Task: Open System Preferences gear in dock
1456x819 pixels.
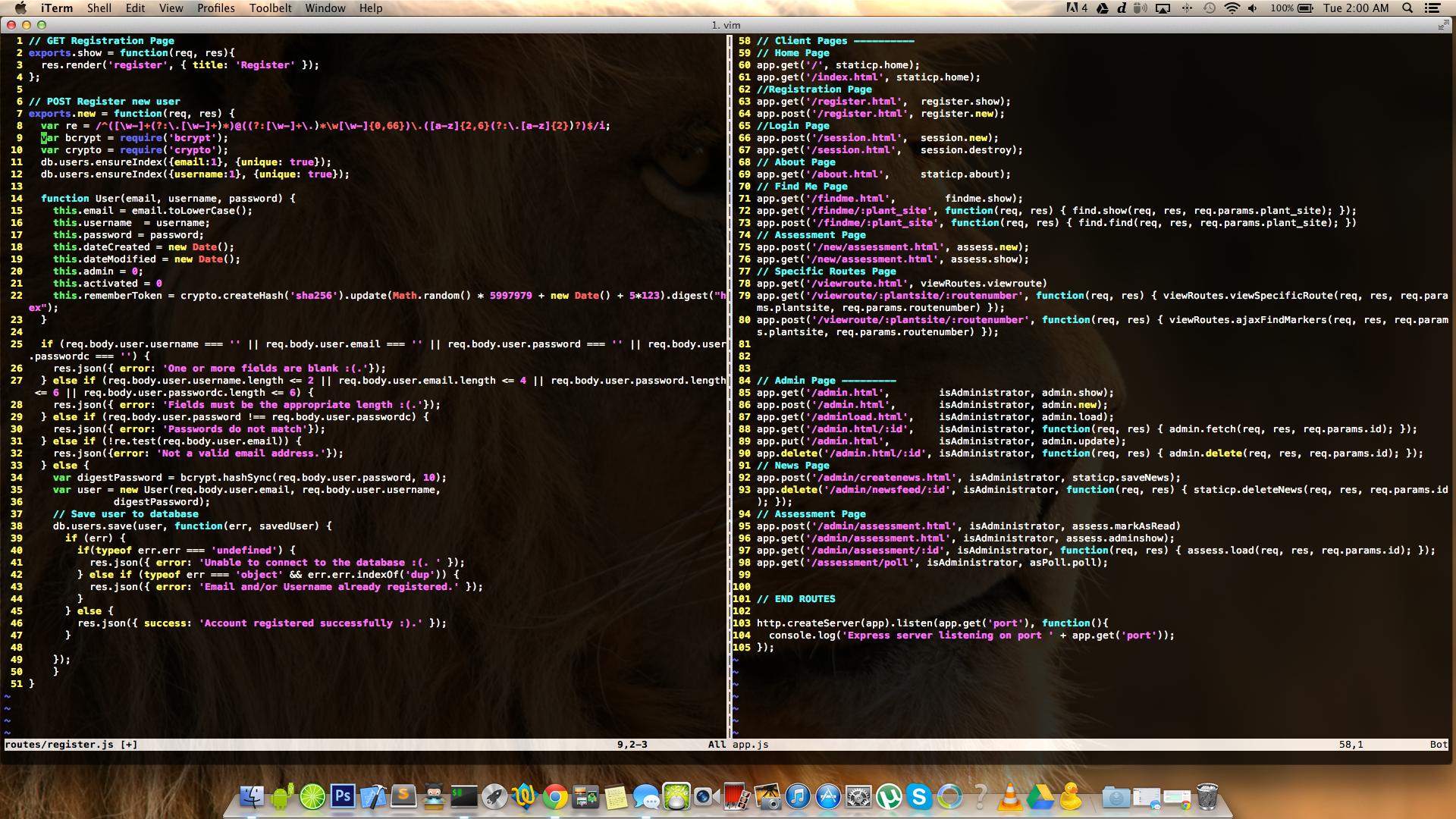Action: [858, 796]
